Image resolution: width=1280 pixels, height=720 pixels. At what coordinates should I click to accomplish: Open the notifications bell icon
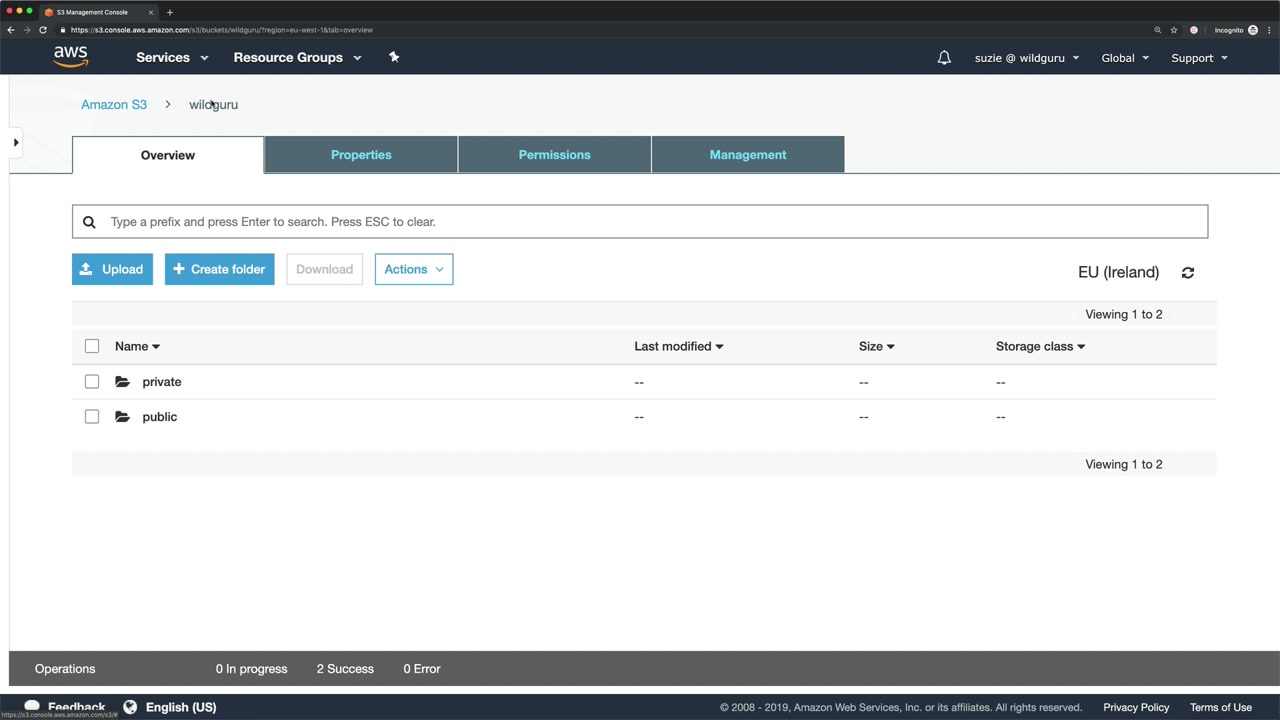[x=944, y=58]
